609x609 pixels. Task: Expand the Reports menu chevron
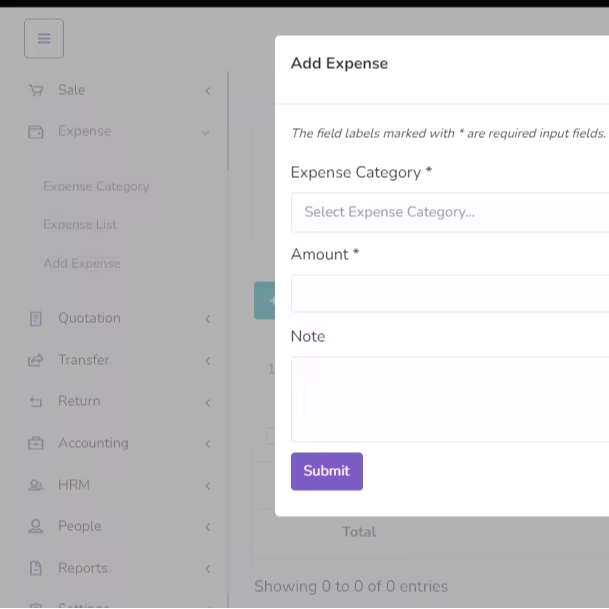point(208,569)
